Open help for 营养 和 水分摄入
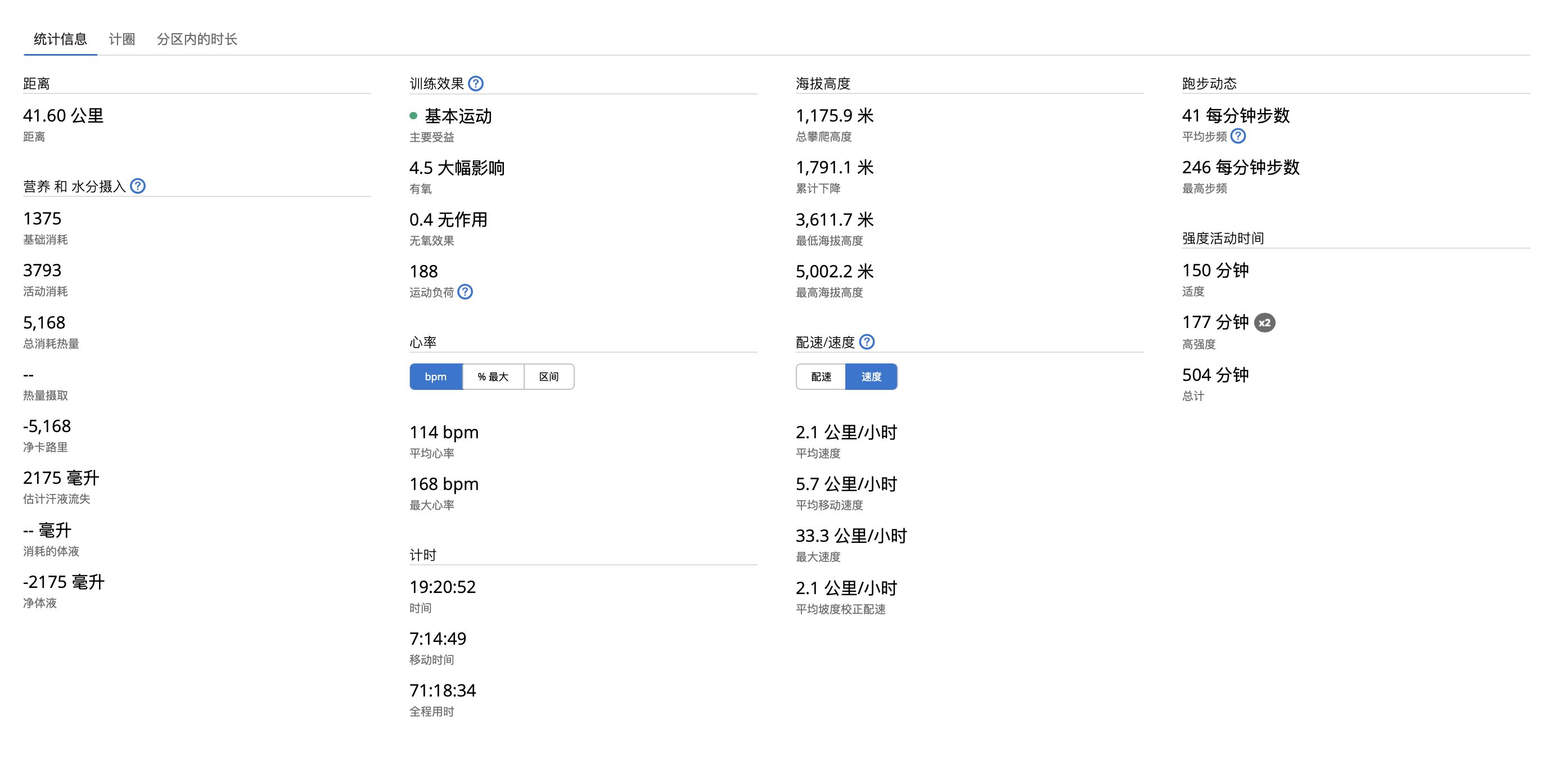1568x782 pixels. [x=138, y=186]
